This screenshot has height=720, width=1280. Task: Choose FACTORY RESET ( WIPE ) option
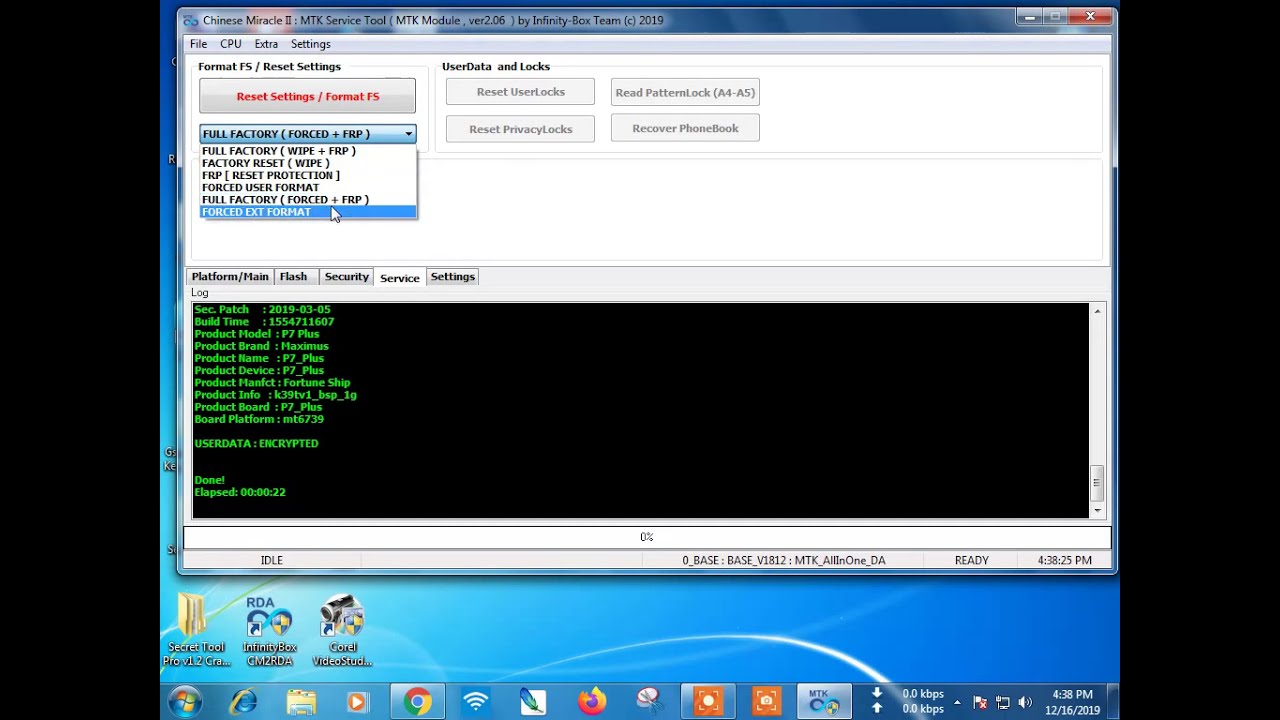pos(308,163)
